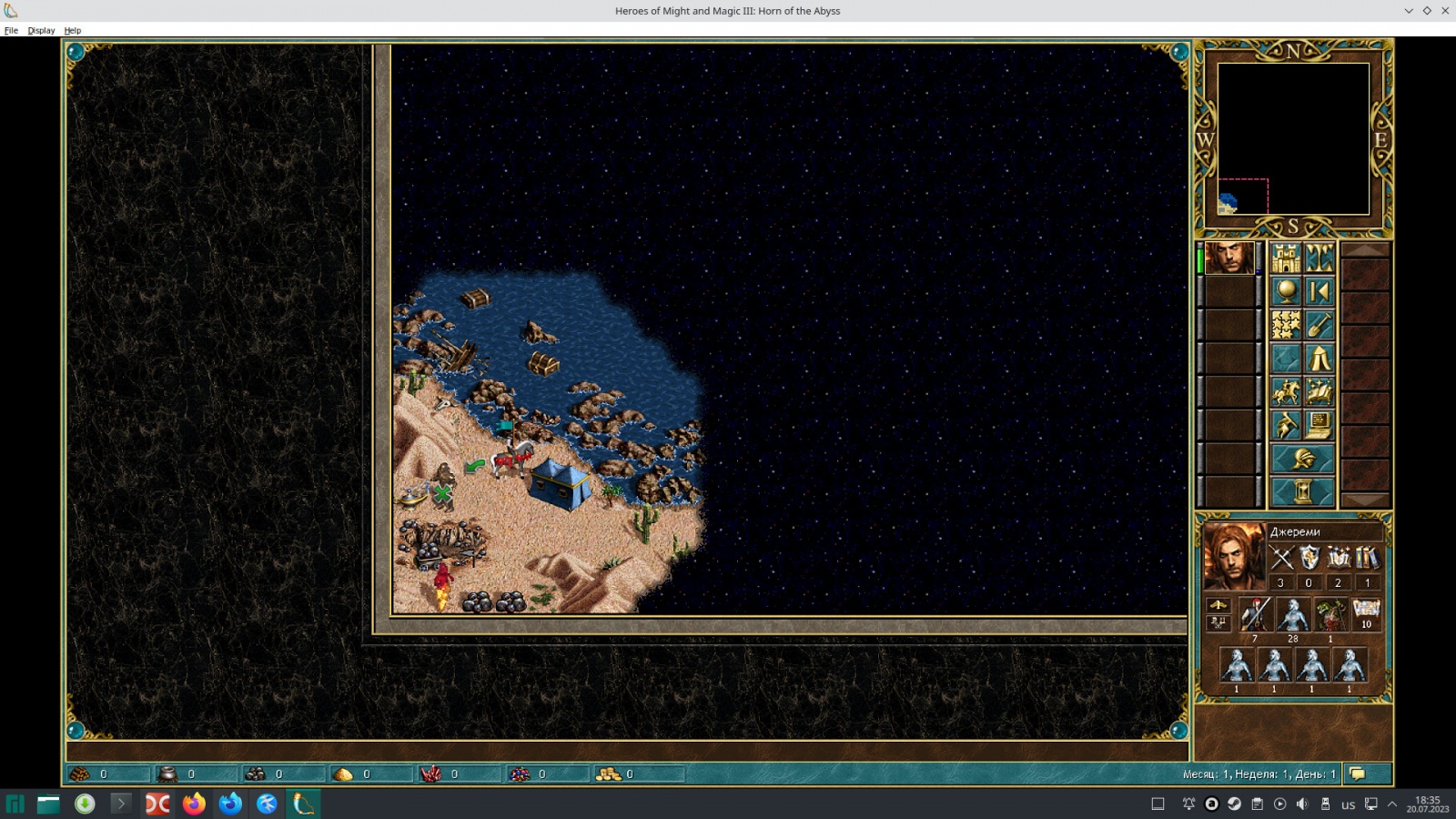This screenshot has height=819, width=1456.
Task: Open the stars puzzle map button
Action: pos(1286,325)
